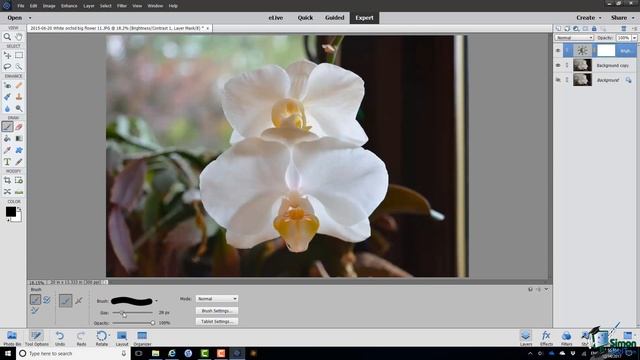Open the Effects panel
Viewport: 640px width, 360px height.
point(546,338)
